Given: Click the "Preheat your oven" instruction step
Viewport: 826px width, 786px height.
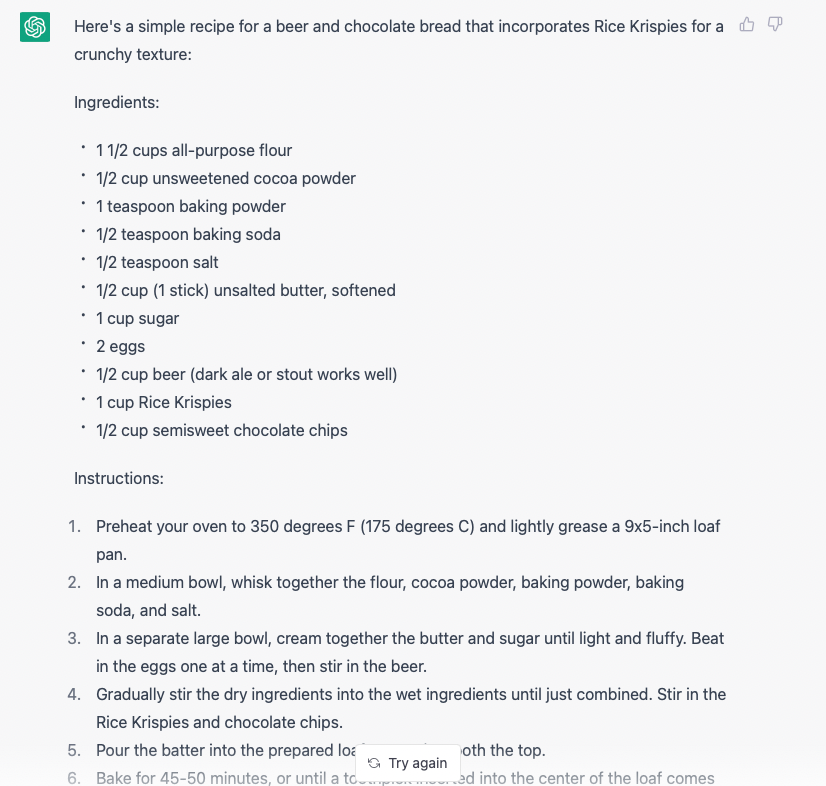Looking at the screenshot, I should pos(408,526).
